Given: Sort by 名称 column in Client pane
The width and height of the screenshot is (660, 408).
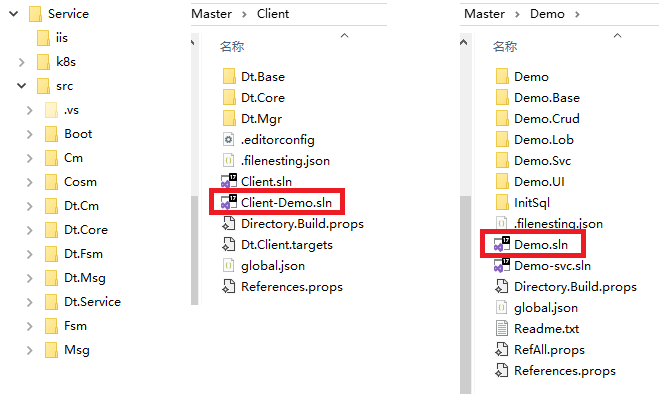Looking at the screenshot, I should click(x=231, y=46).
